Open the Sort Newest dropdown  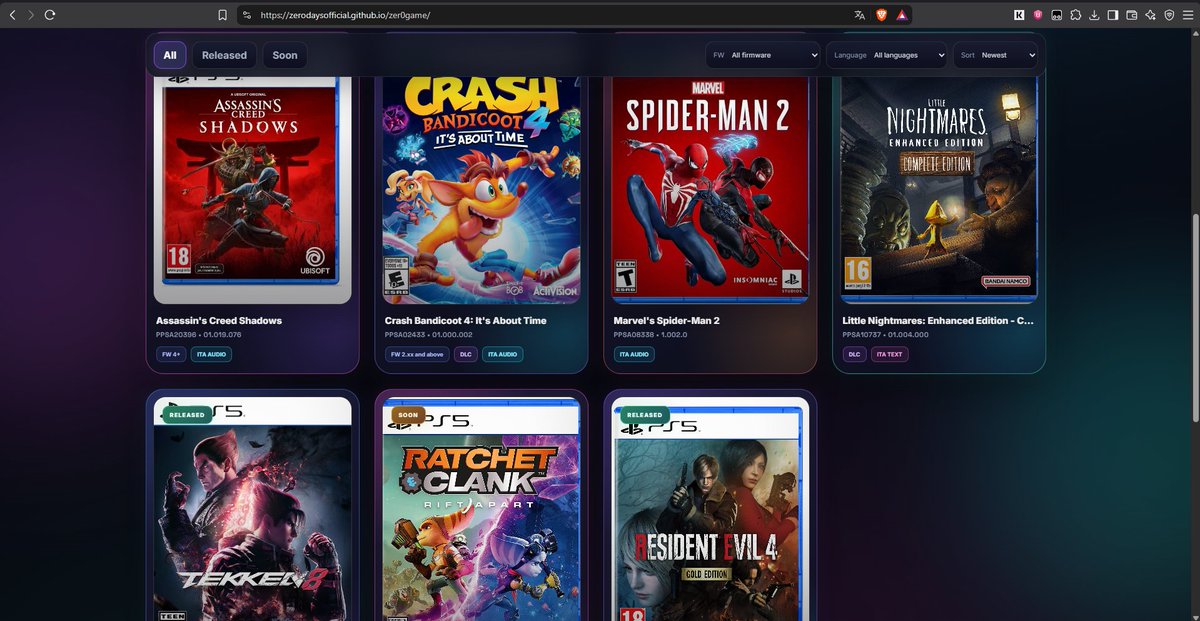coord(996,55)
